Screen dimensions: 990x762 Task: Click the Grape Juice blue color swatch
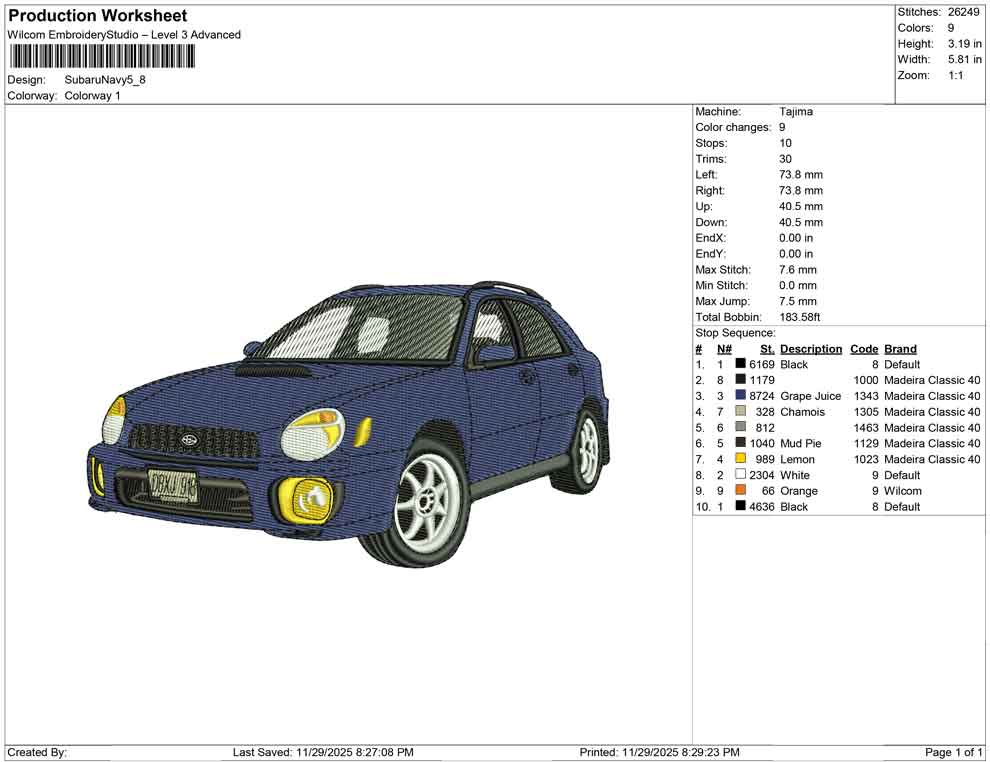[x=740, y=396]
